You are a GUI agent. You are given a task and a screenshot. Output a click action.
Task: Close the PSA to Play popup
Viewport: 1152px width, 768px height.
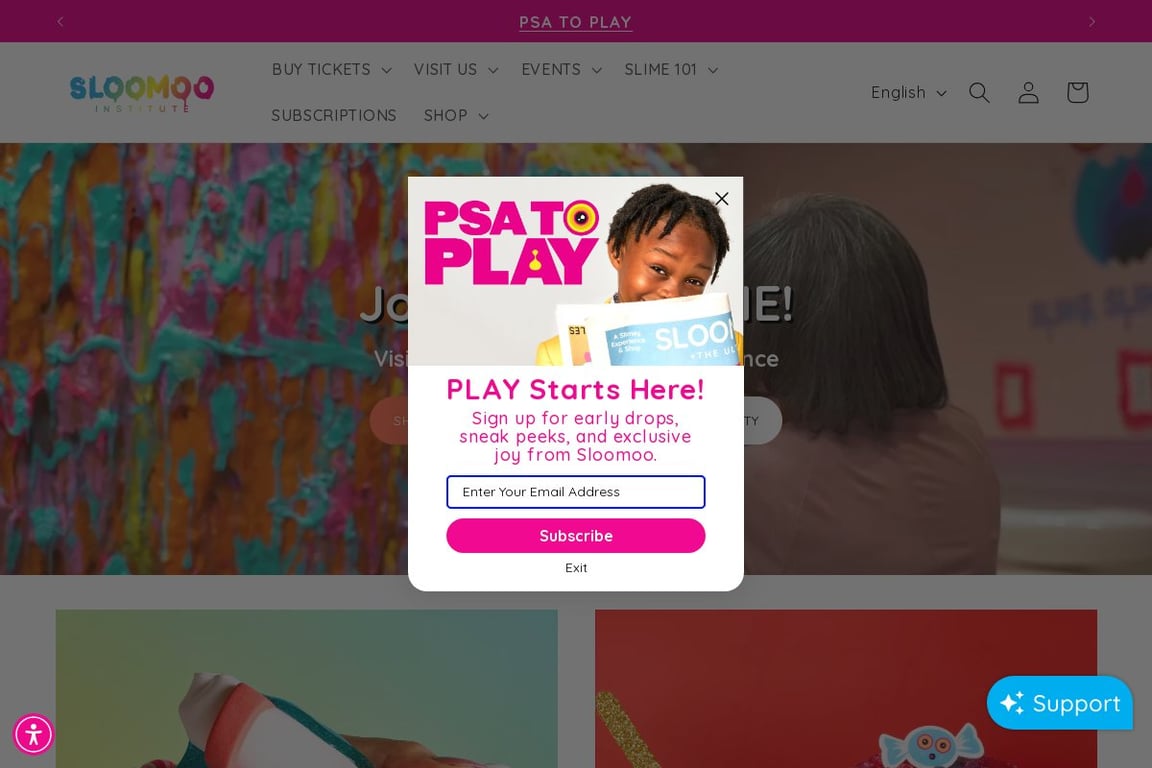coord(721,198)
